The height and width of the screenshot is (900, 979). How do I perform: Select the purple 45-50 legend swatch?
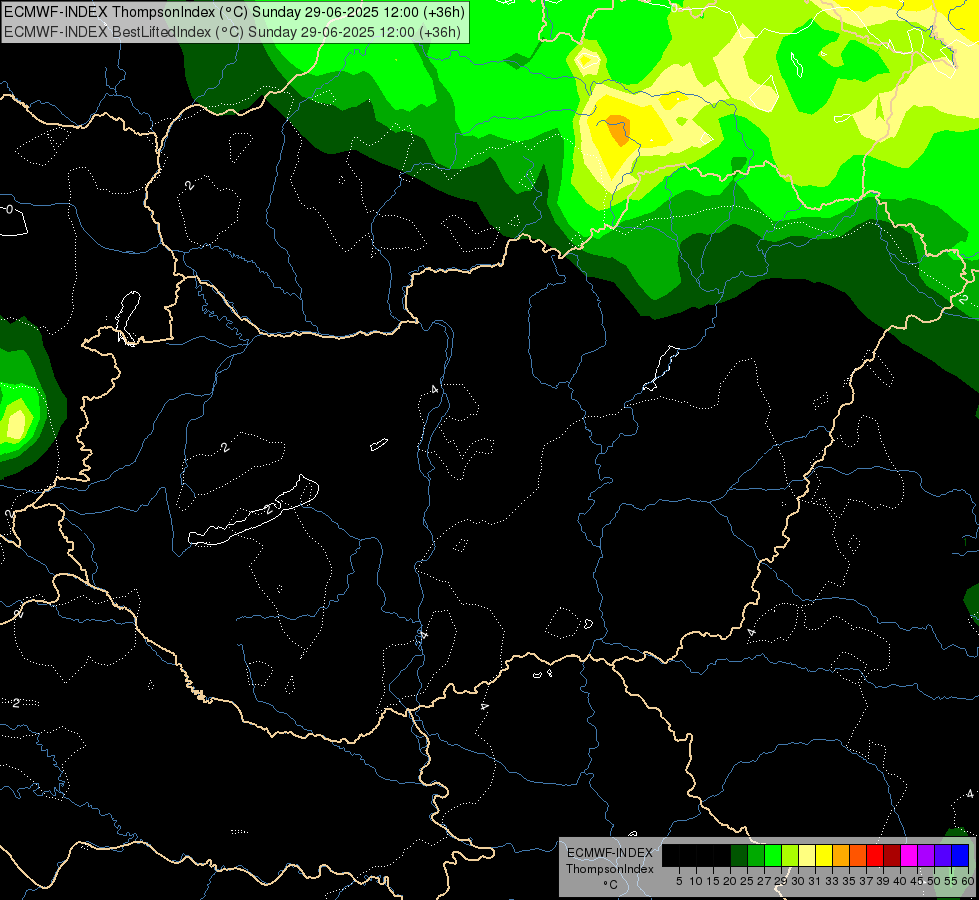tap(926, 856)
